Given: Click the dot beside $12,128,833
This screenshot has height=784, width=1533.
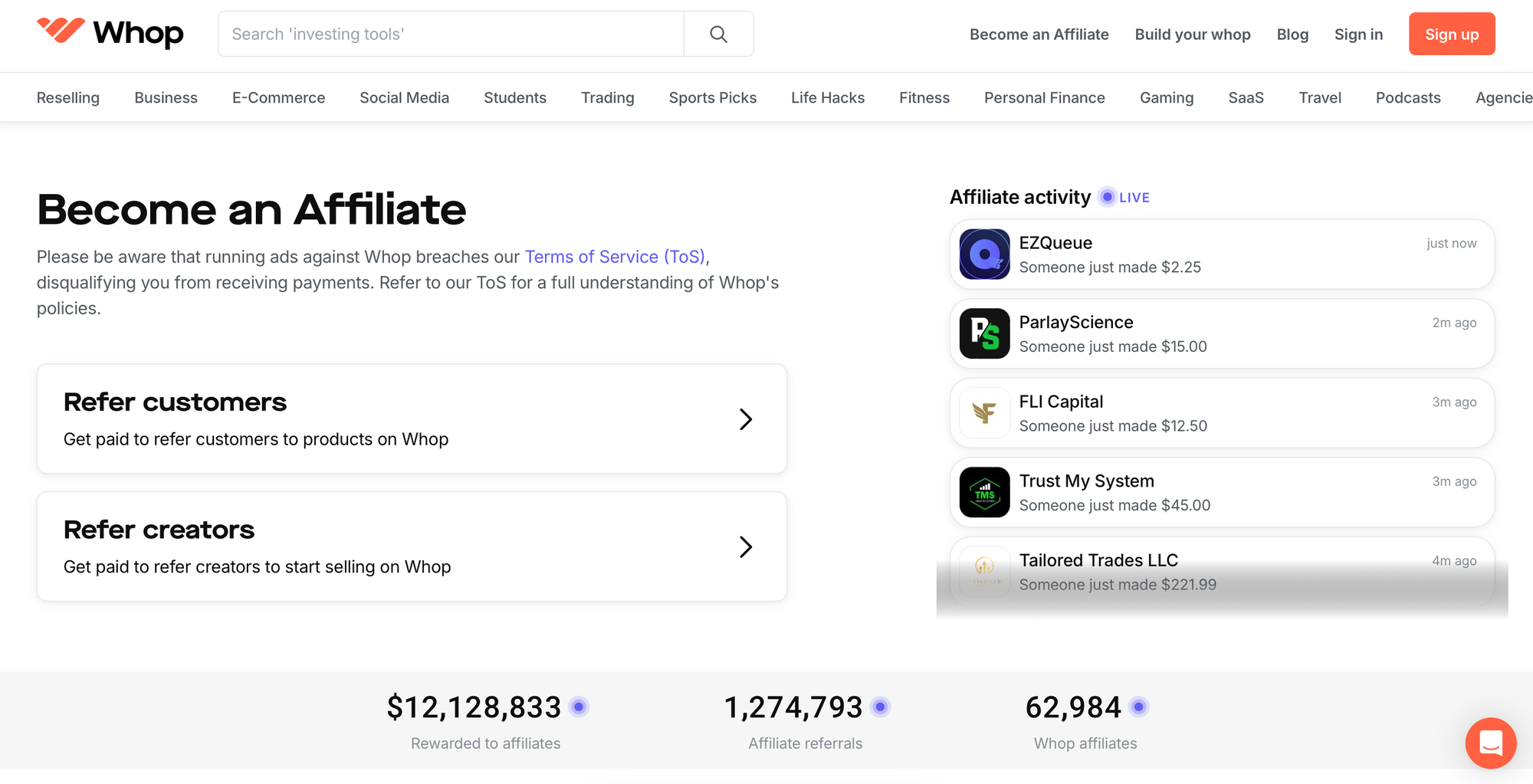Looking at the screenshot, I should pyautogui.click(x=579, y=707).
